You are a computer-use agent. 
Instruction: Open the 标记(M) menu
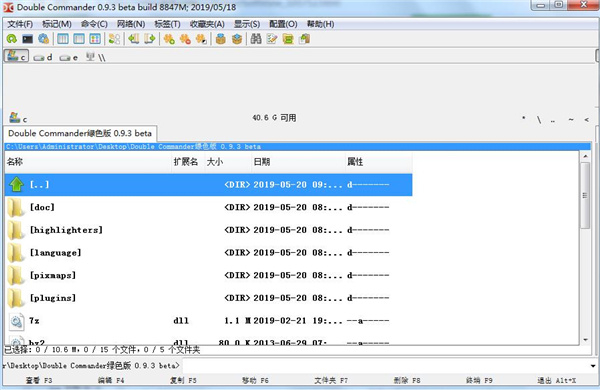[x=57, y=24]
